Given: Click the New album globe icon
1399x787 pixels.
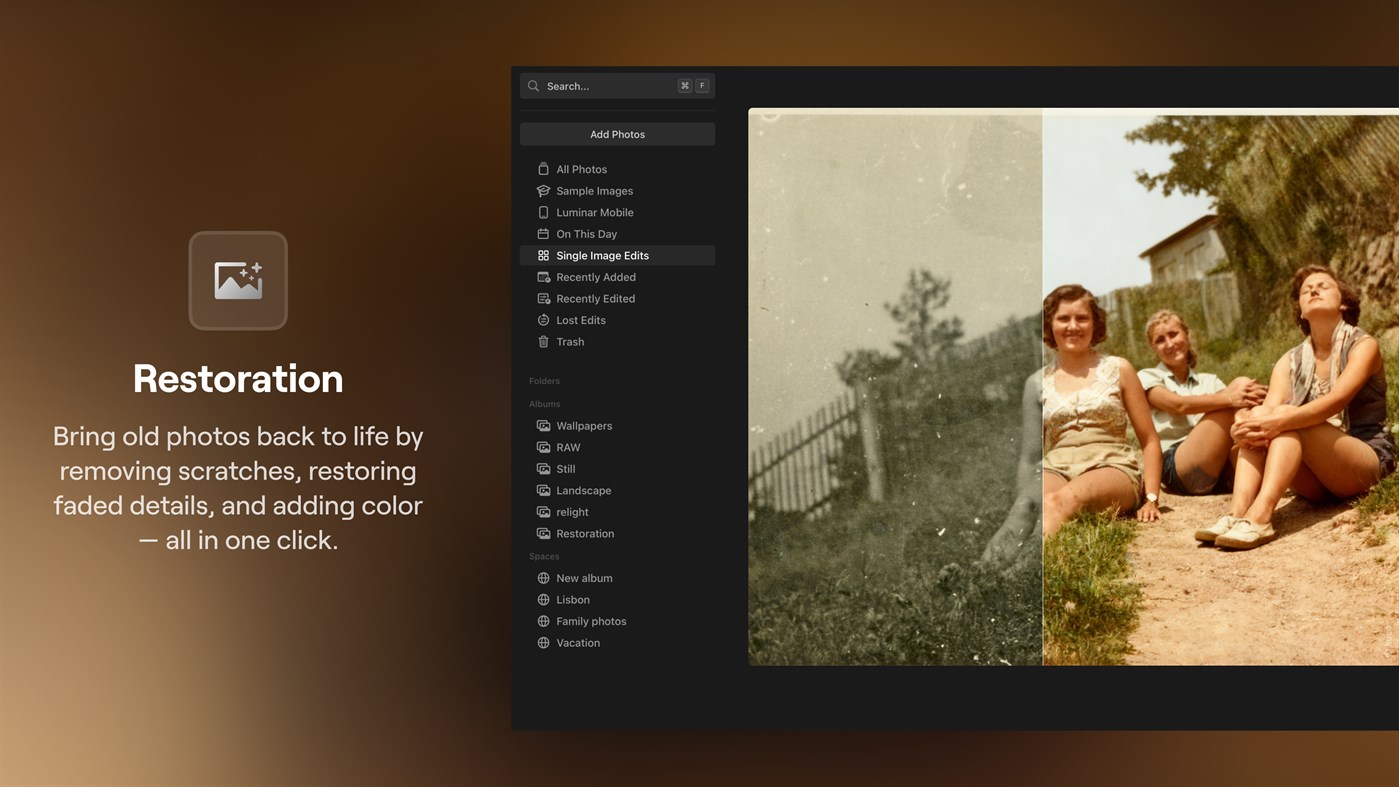Looking at the screenshot, I should [543, 578].
